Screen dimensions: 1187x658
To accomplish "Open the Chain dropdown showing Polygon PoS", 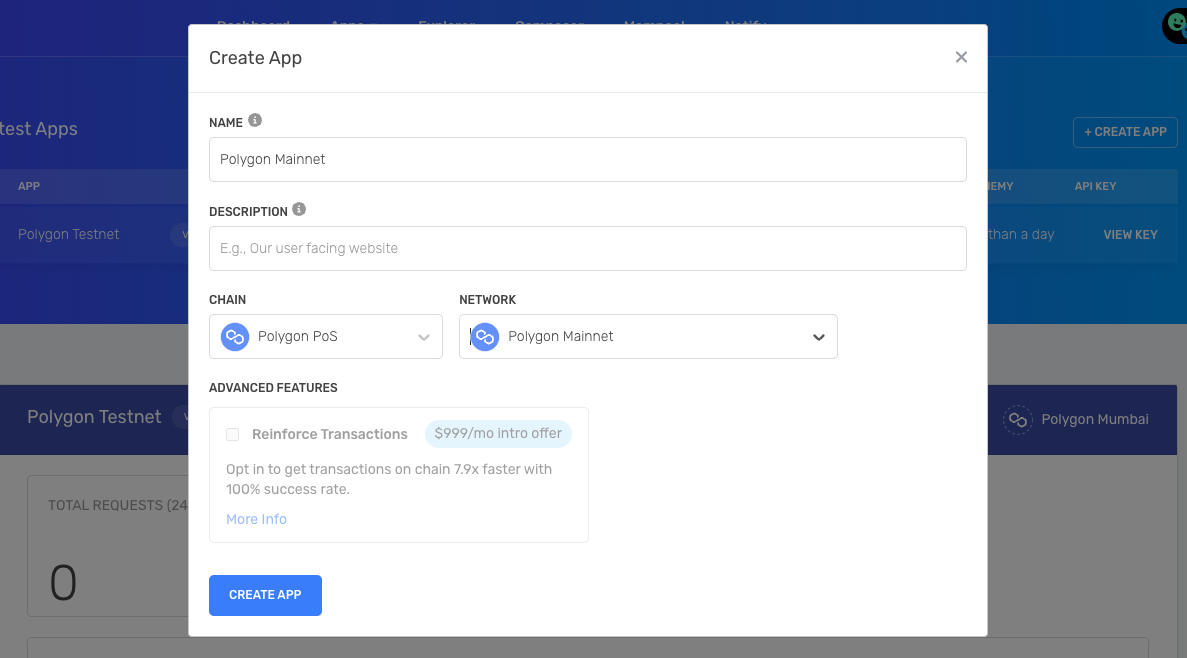I will tap(326, 337).
